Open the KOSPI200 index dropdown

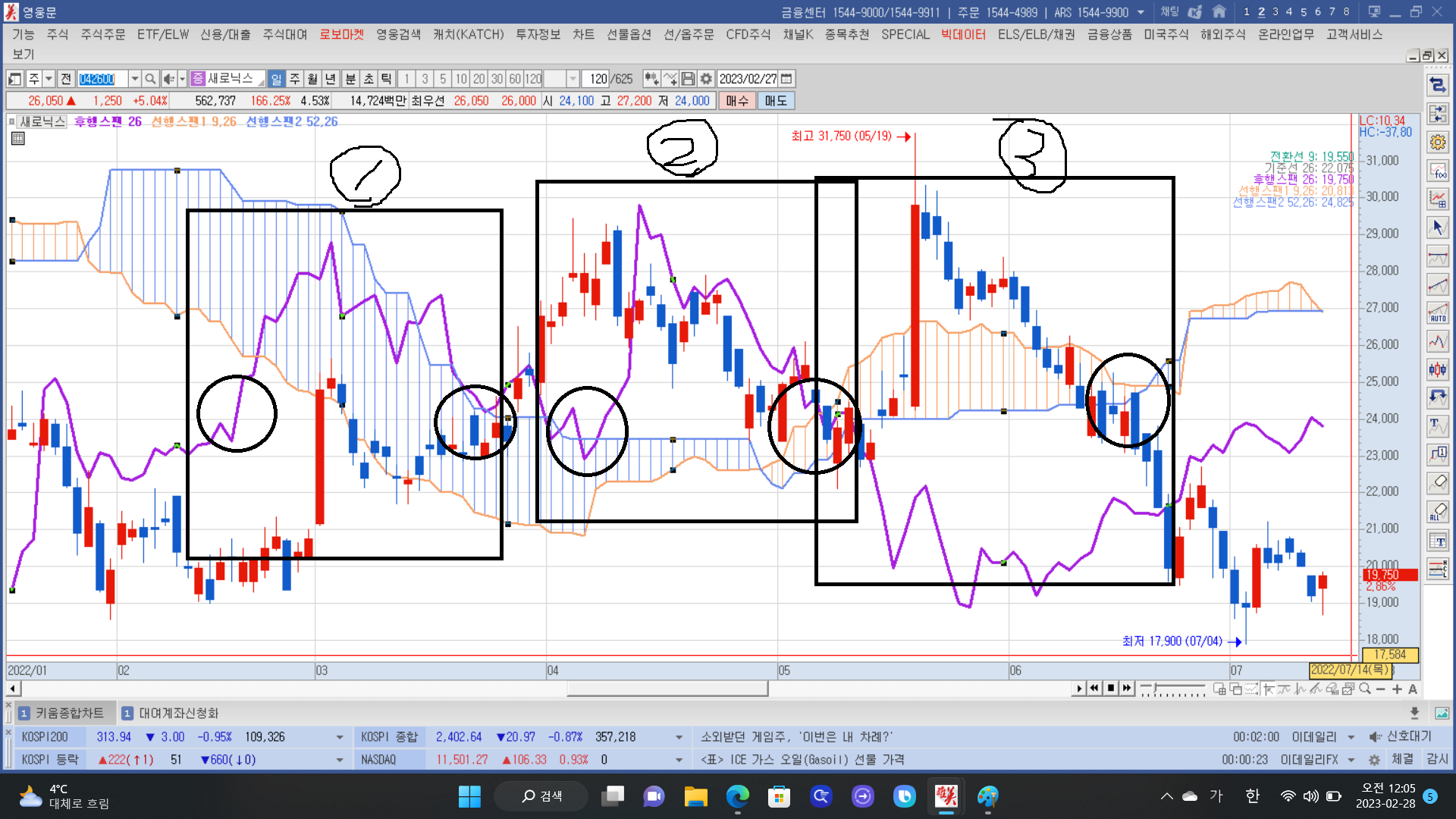339,737
